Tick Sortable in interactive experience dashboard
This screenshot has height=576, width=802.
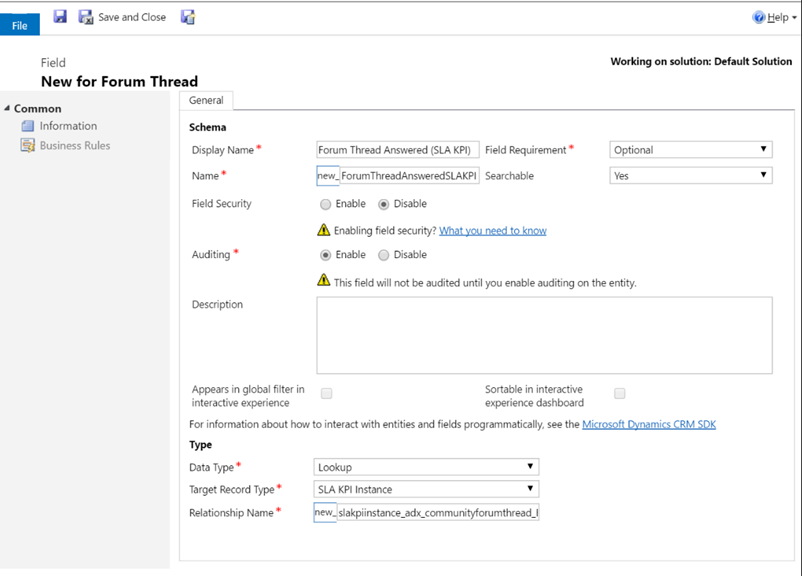pos(620,394)
